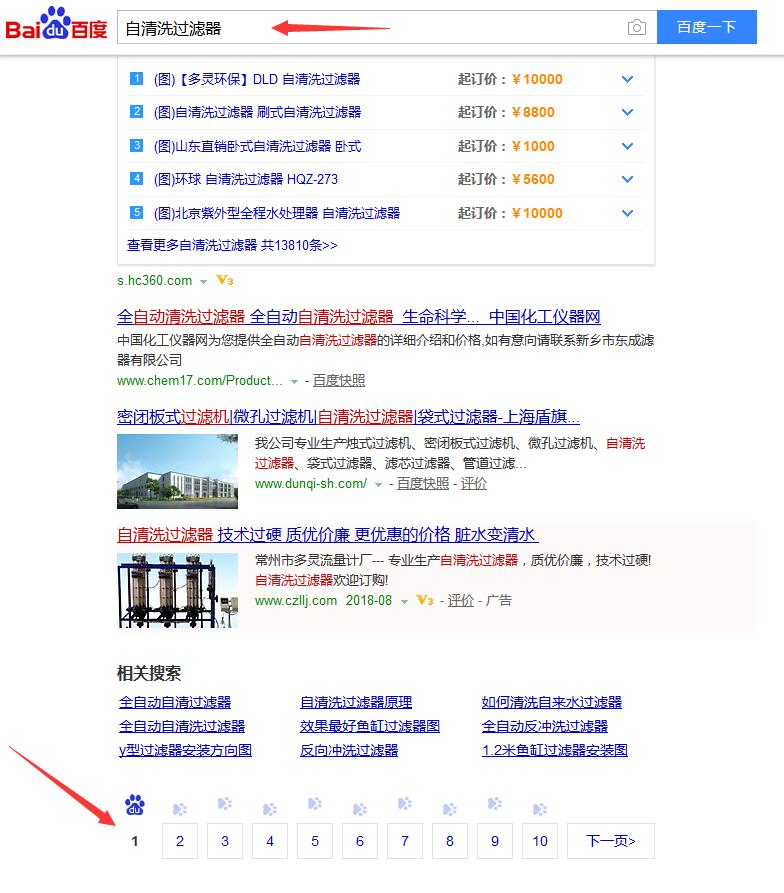Click the V3 badge next to s.hc360.com
784x893 pixels.
225,281
